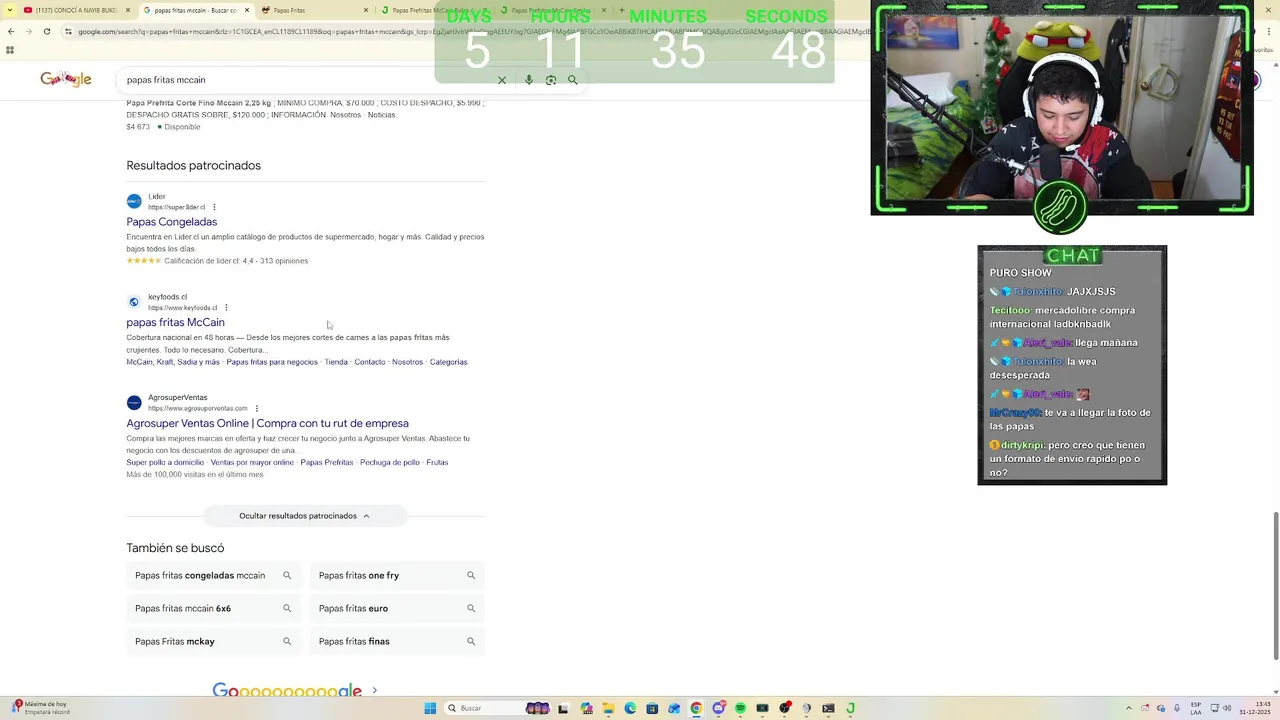The width and height of the screenshot is (1280, 720).
Task: Collapse sponsored results with Ocultar resultados patrocinados
Action: [304, 516]
